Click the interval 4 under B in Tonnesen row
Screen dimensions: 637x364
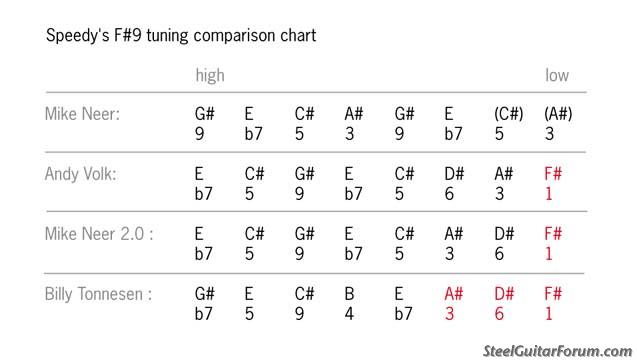pyautogui.click(x=349, y=314)
